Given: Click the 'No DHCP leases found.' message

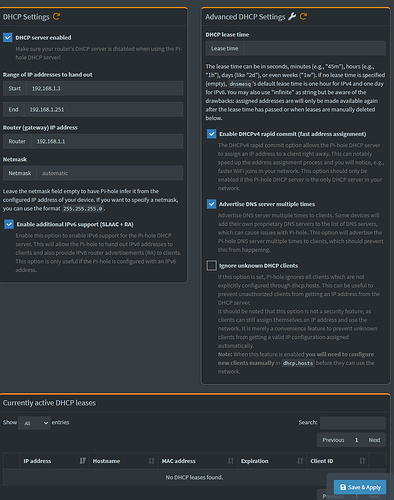Looking at the screenshot, I should pos(194,477).
